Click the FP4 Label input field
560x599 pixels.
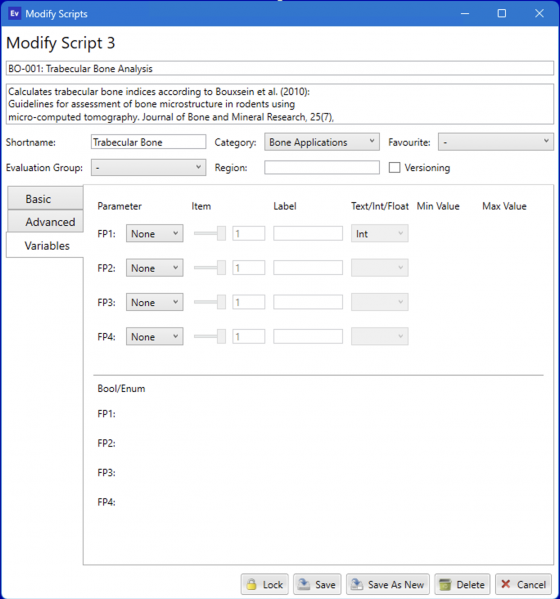tap(308, 337)
